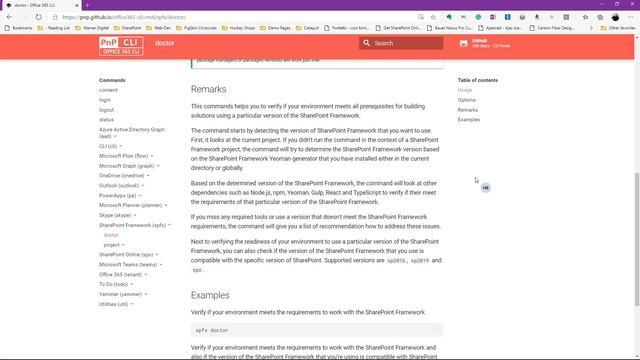
Task: Open the GitHub repository link
Action: [485, 43]
